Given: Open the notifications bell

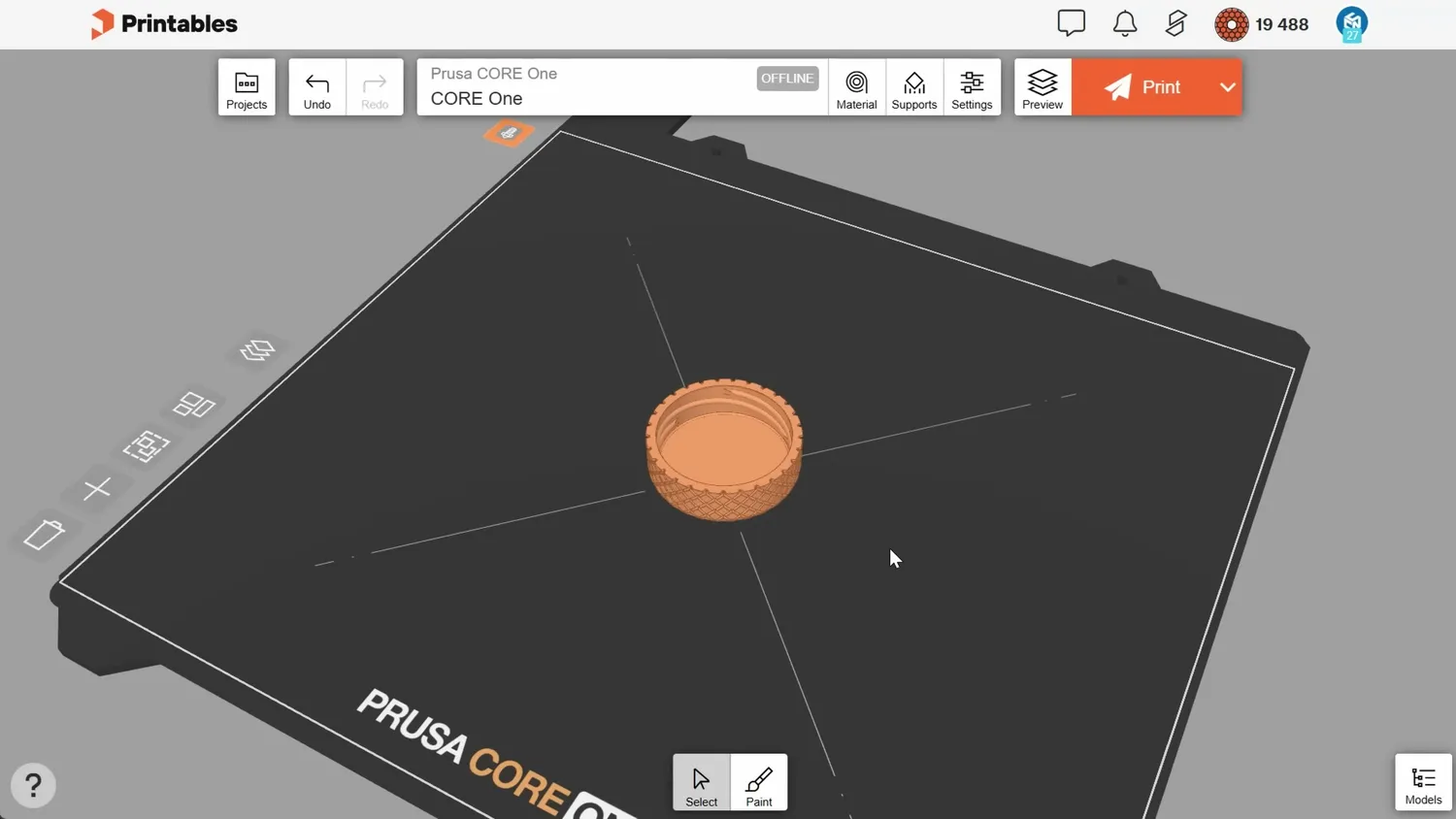Looking at the screenshot, I should pyautogui.click(x=1125, y=23).
